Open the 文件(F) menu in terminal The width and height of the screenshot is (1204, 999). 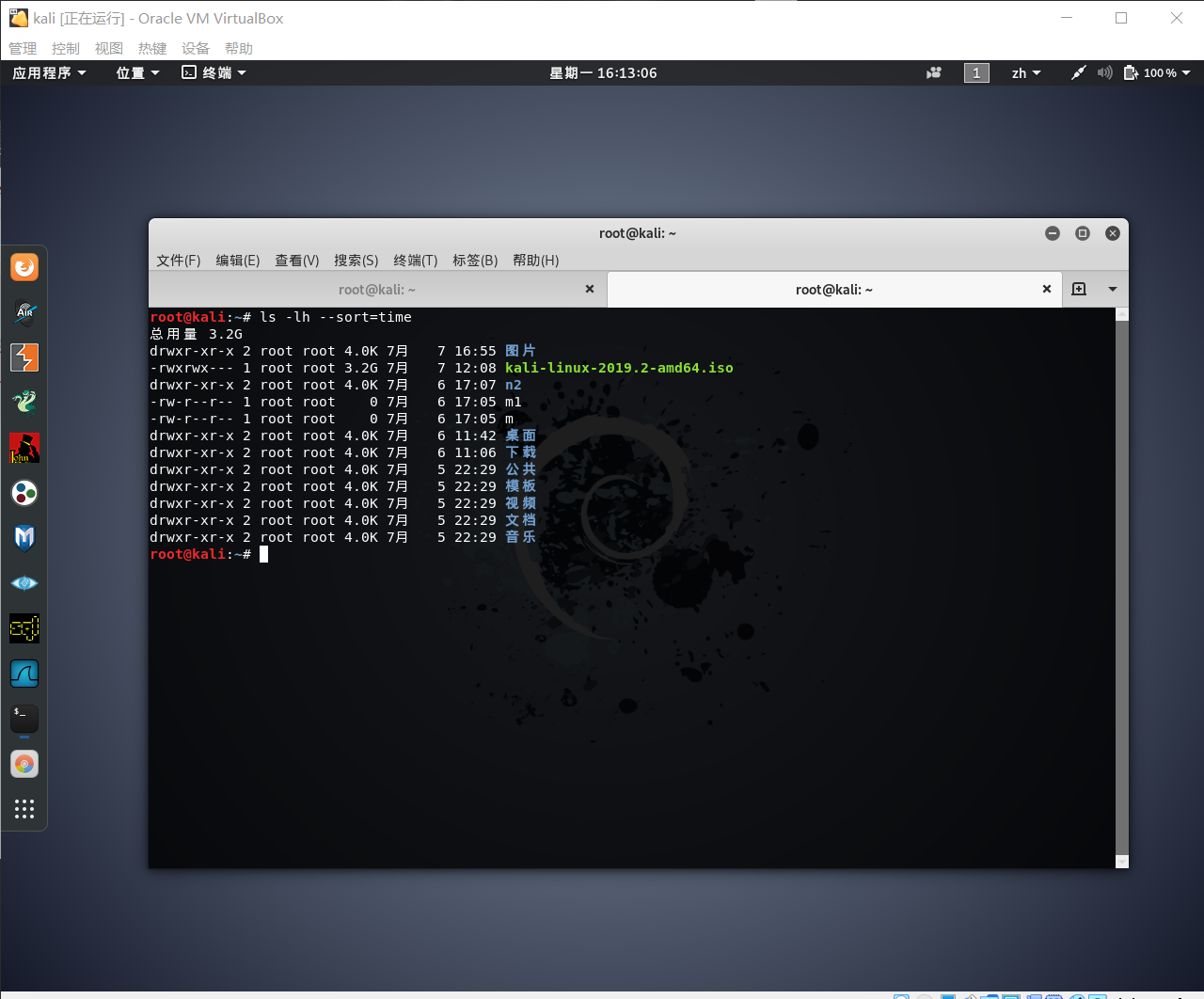pos(178,261)
